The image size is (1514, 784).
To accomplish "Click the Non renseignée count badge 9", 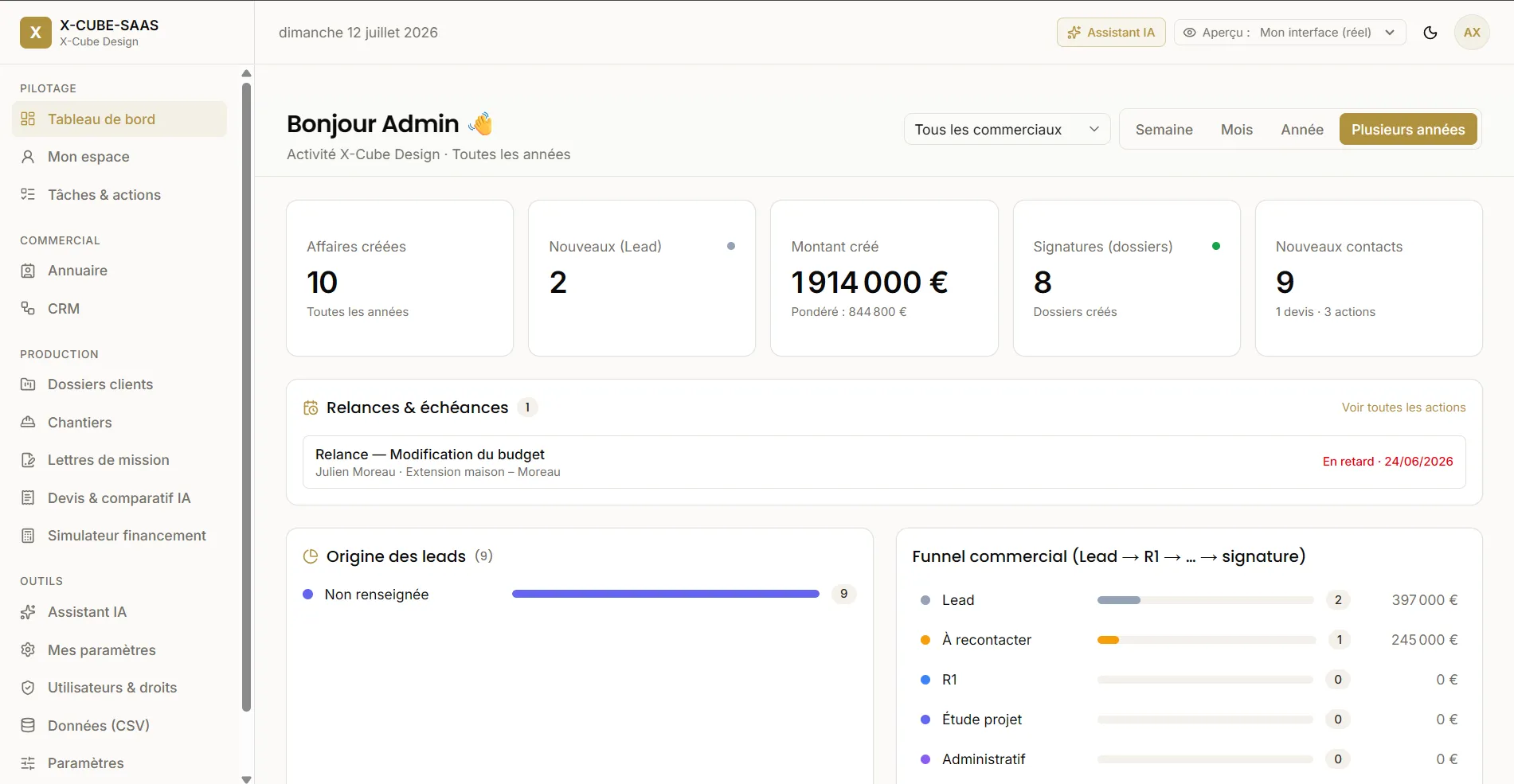I will 843,594.
